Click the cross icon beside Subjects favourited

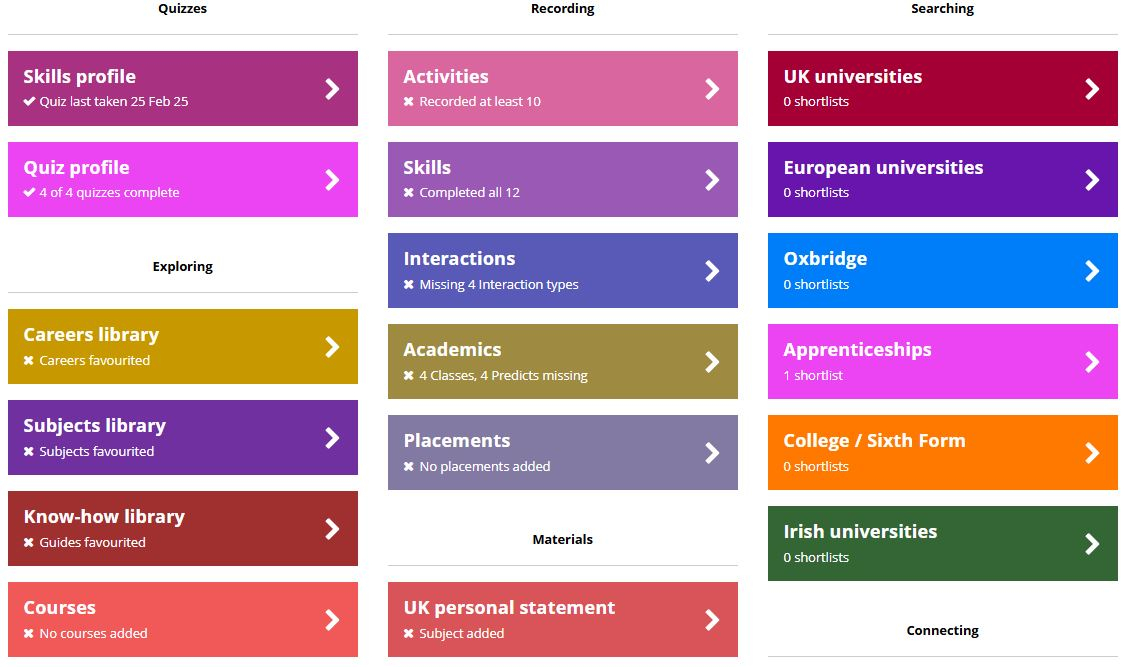coord(29,452)
